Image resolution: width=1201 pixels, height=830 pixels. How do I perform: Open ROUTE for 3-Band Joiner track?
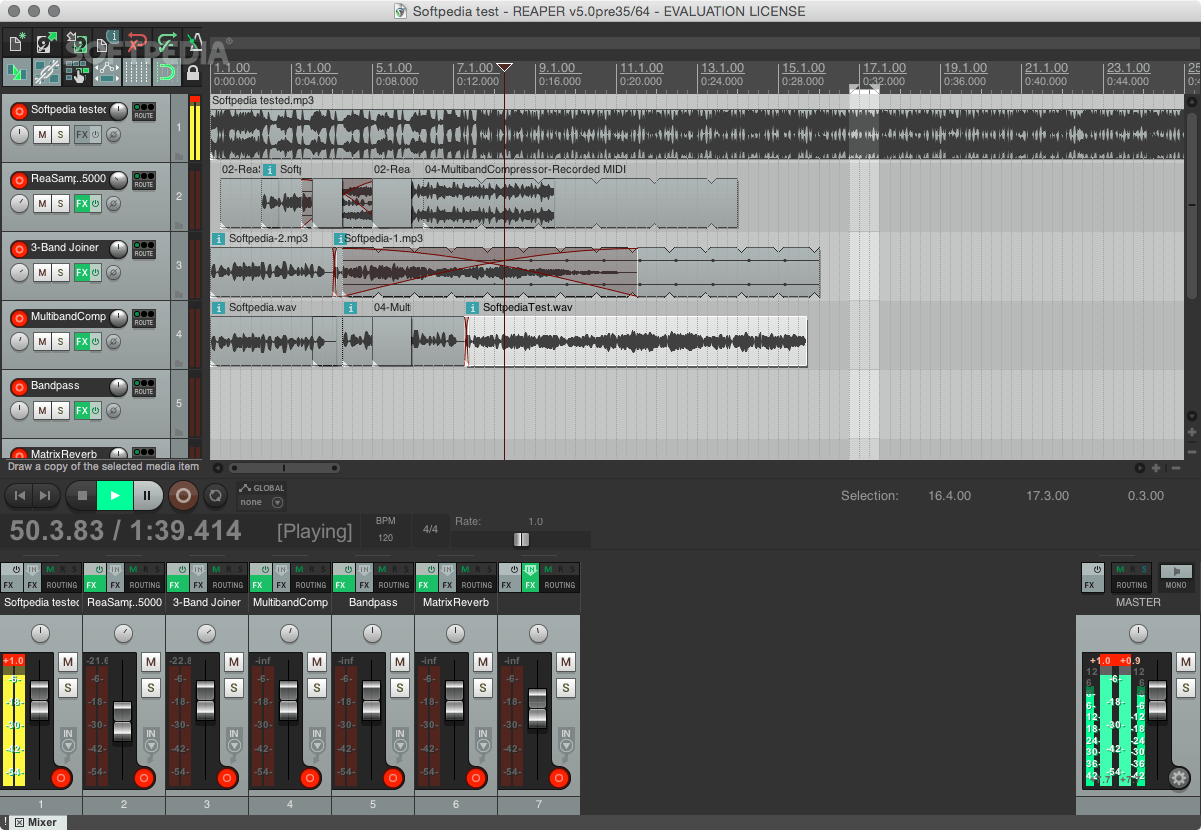[144, 249]
